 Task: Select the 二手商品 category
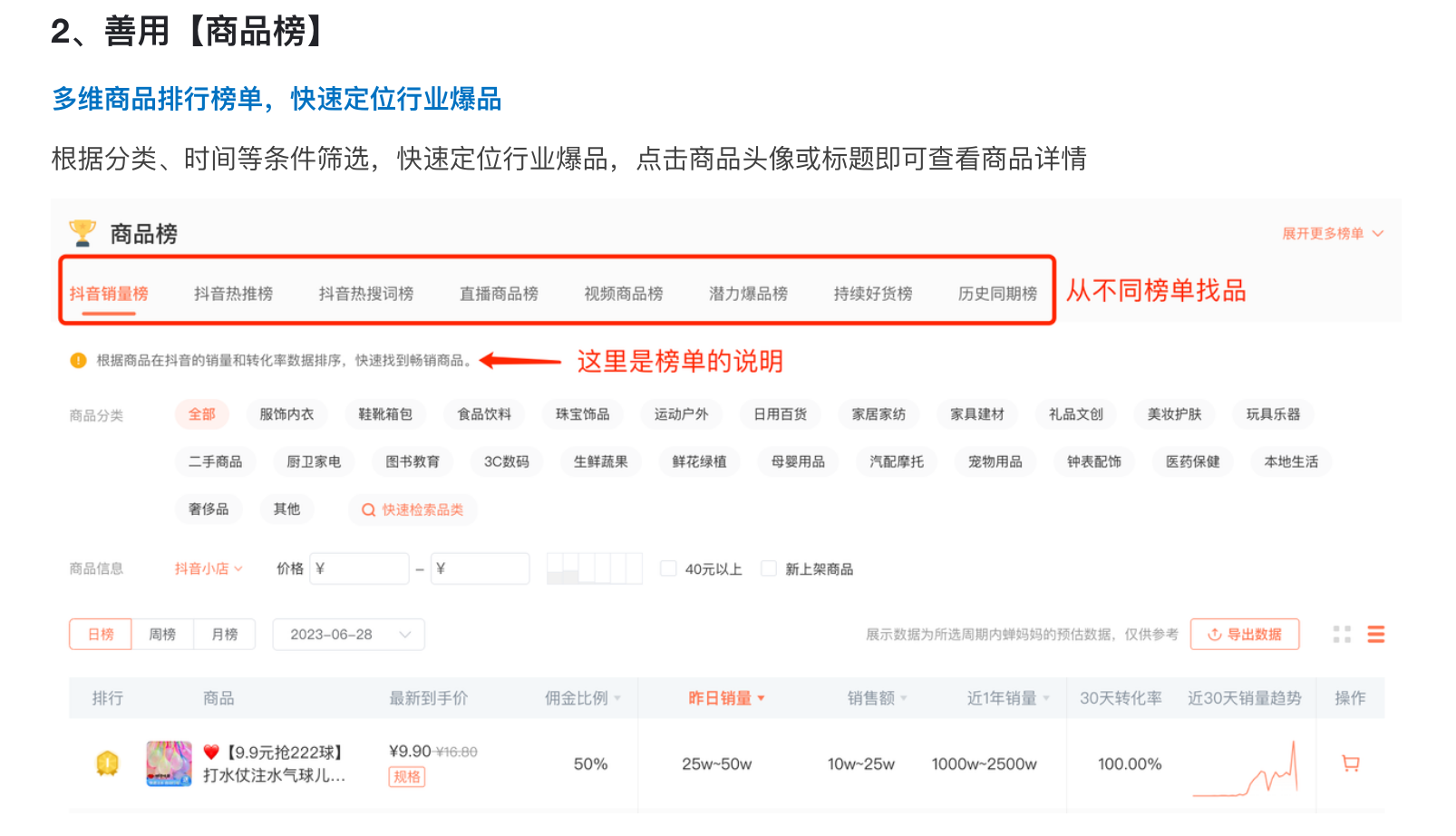point(216,462)
